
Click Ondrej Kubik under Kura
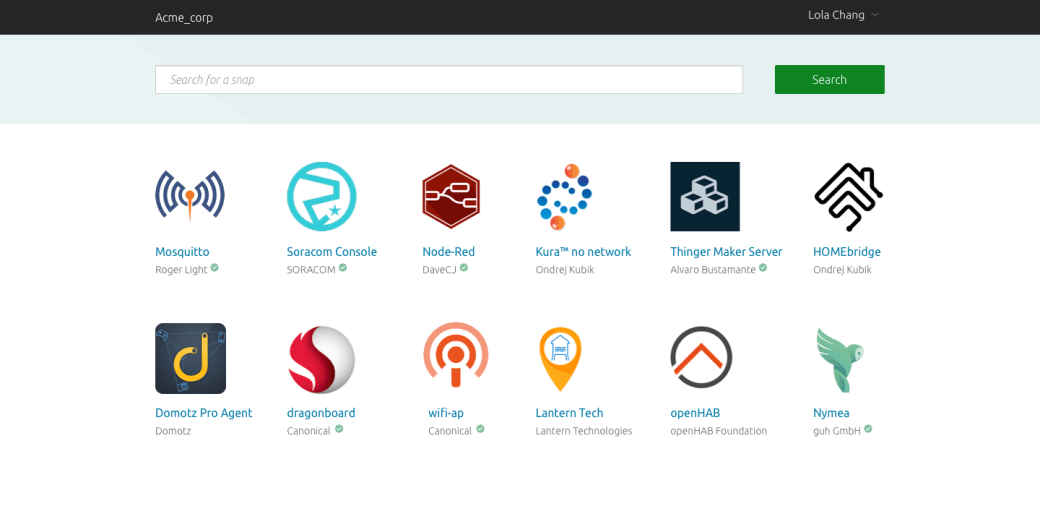565,270
